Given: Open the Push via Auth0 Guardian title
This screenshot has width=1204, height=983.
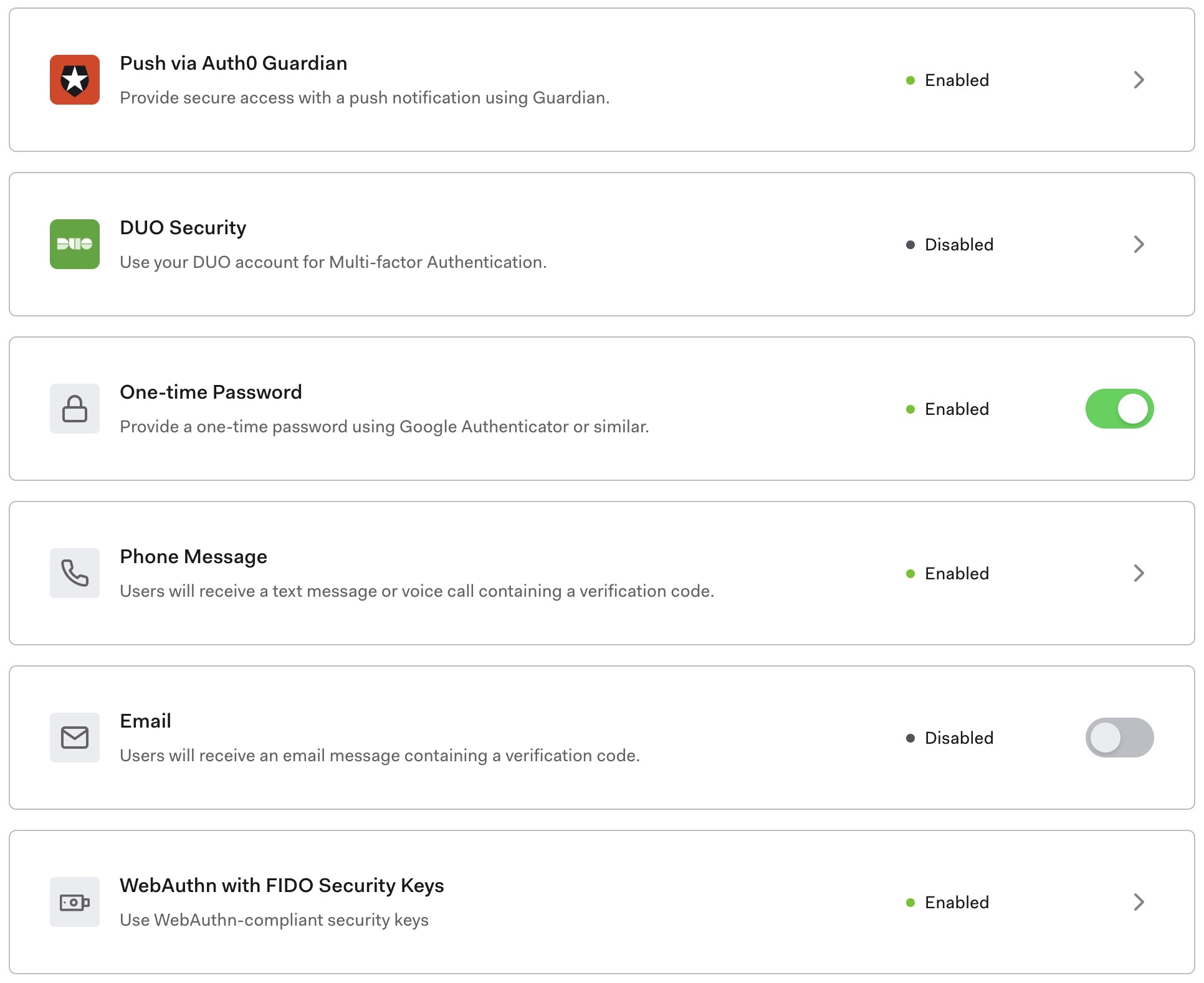Looking at the screenshot, I should coord(233,63).
